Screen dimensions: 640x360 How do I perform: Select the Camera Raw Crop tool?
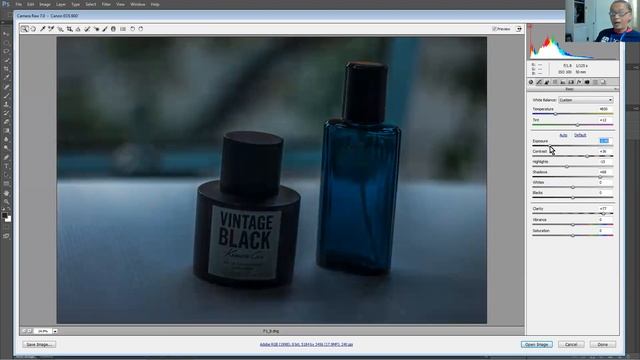pos(69,29)
